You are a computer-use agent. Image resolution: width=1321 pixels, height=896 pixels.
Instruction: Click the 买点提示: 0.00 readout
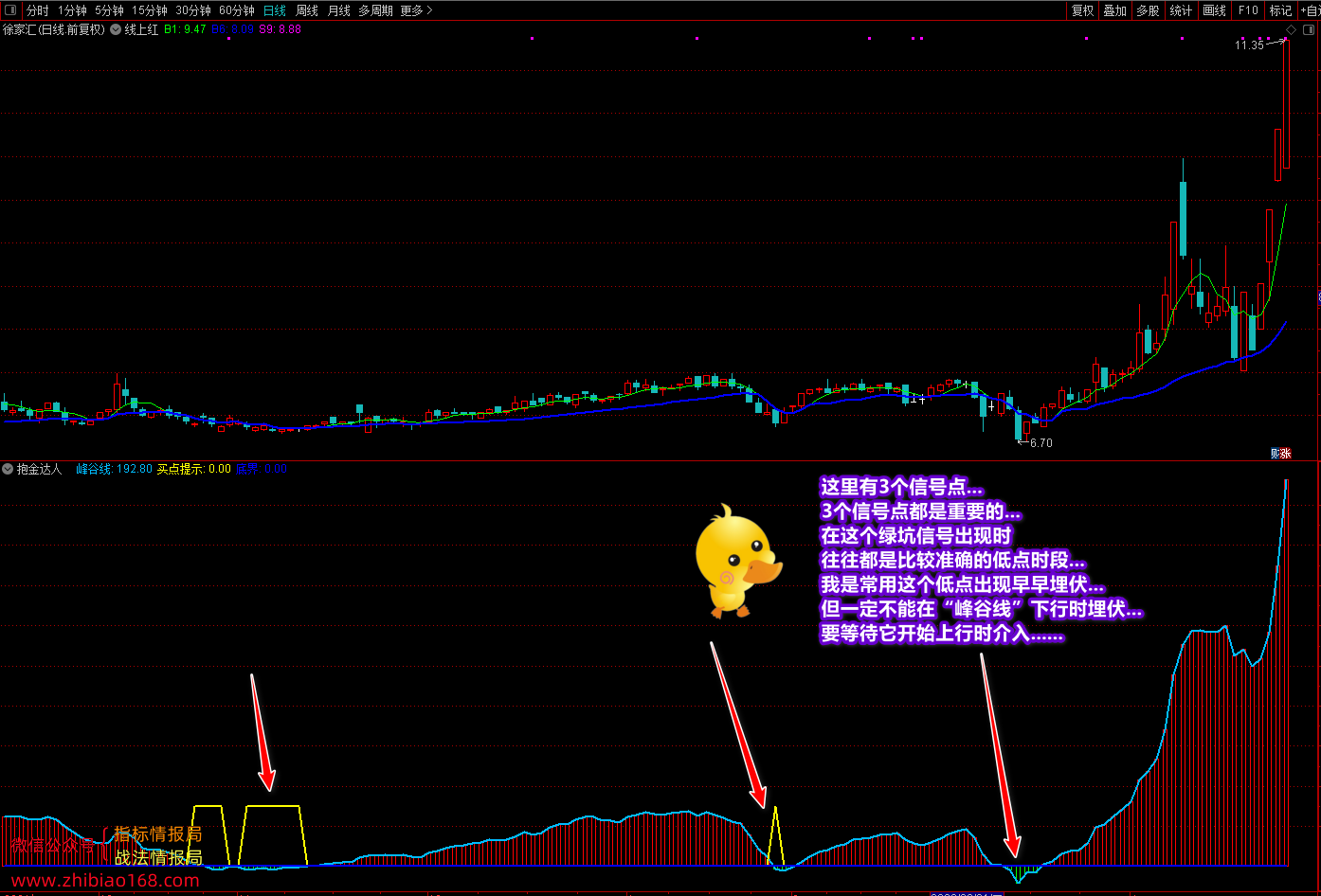point(193,469)
